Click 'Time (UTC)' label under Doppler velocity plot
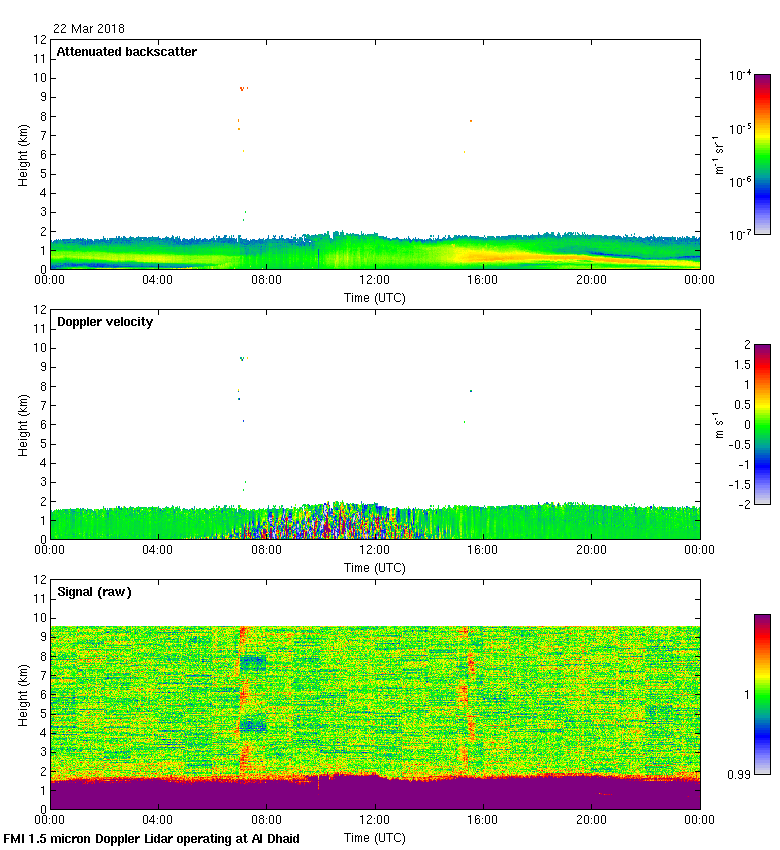This screenshot has width=780, height=850. (x=375, y=567)
